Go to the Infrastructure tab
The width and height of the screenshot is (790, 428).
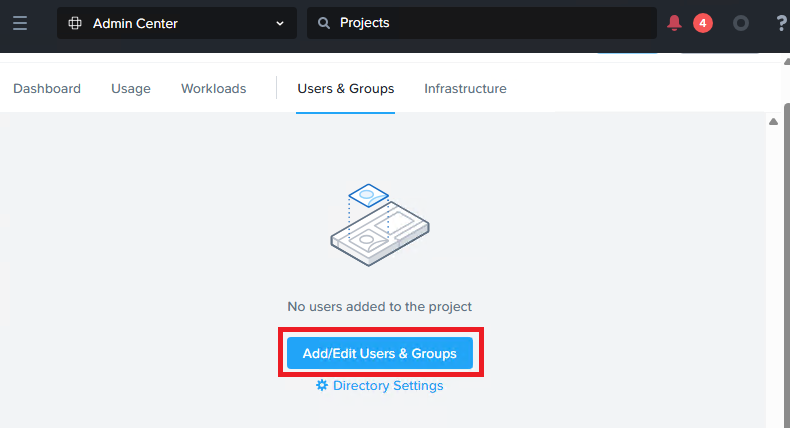465,89
